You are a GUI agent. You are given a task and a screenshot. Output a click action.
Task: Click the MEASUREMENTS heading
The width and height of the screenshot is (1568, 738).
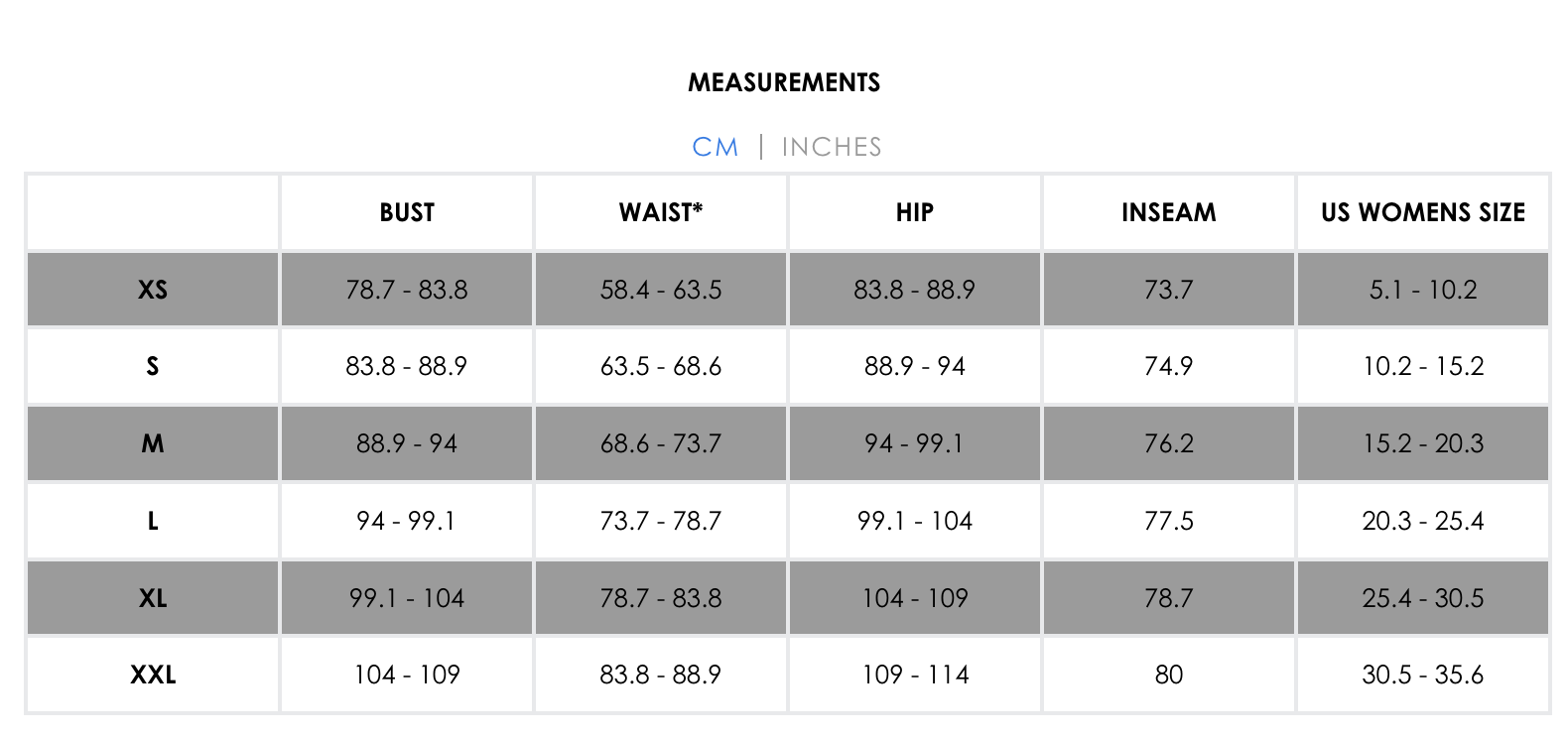(784, 82)
